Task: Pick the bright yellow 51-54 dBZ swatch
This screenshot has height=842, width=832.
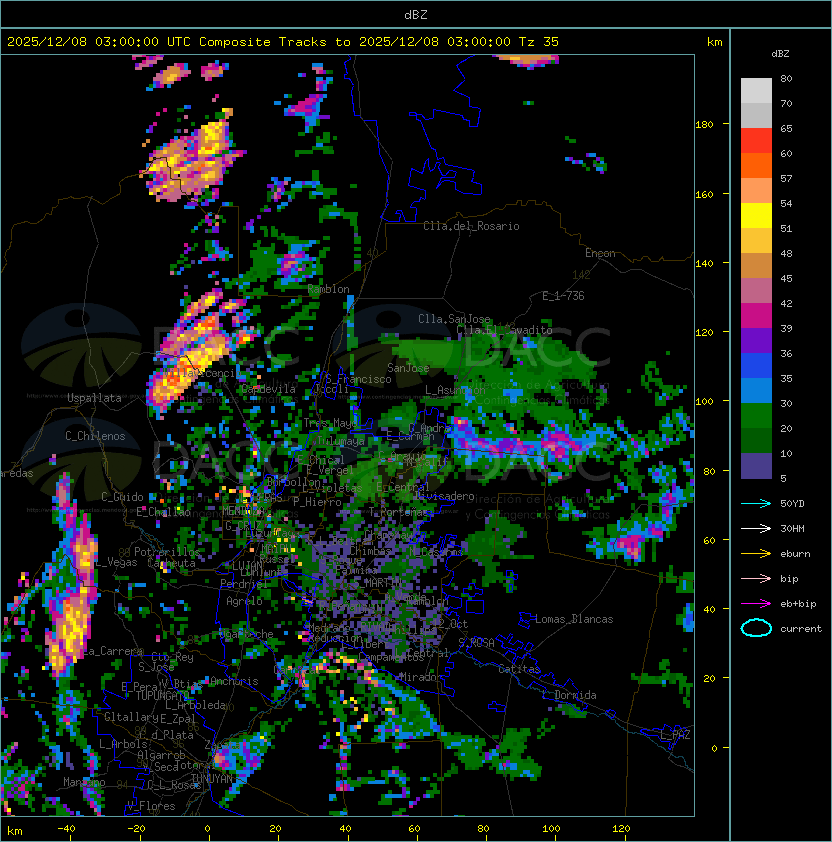Action: (756, 215)
